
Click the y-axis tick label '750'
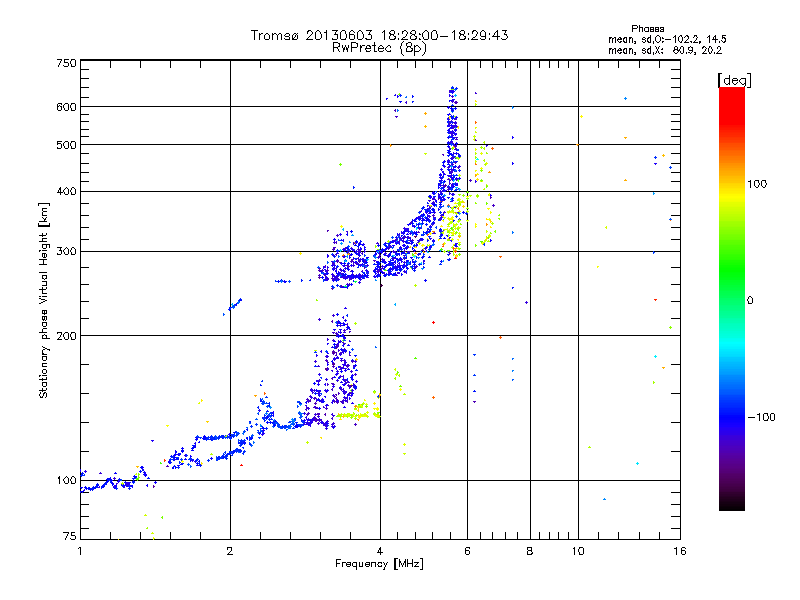[66, 63]
